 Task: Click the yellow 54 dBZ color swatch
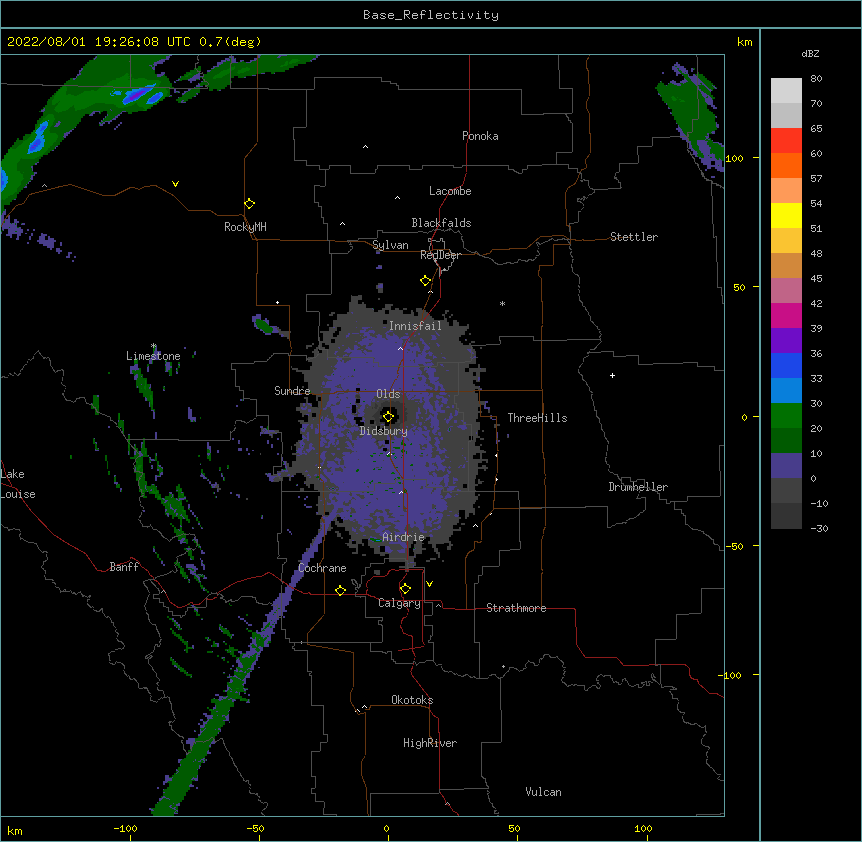[786, 215]
